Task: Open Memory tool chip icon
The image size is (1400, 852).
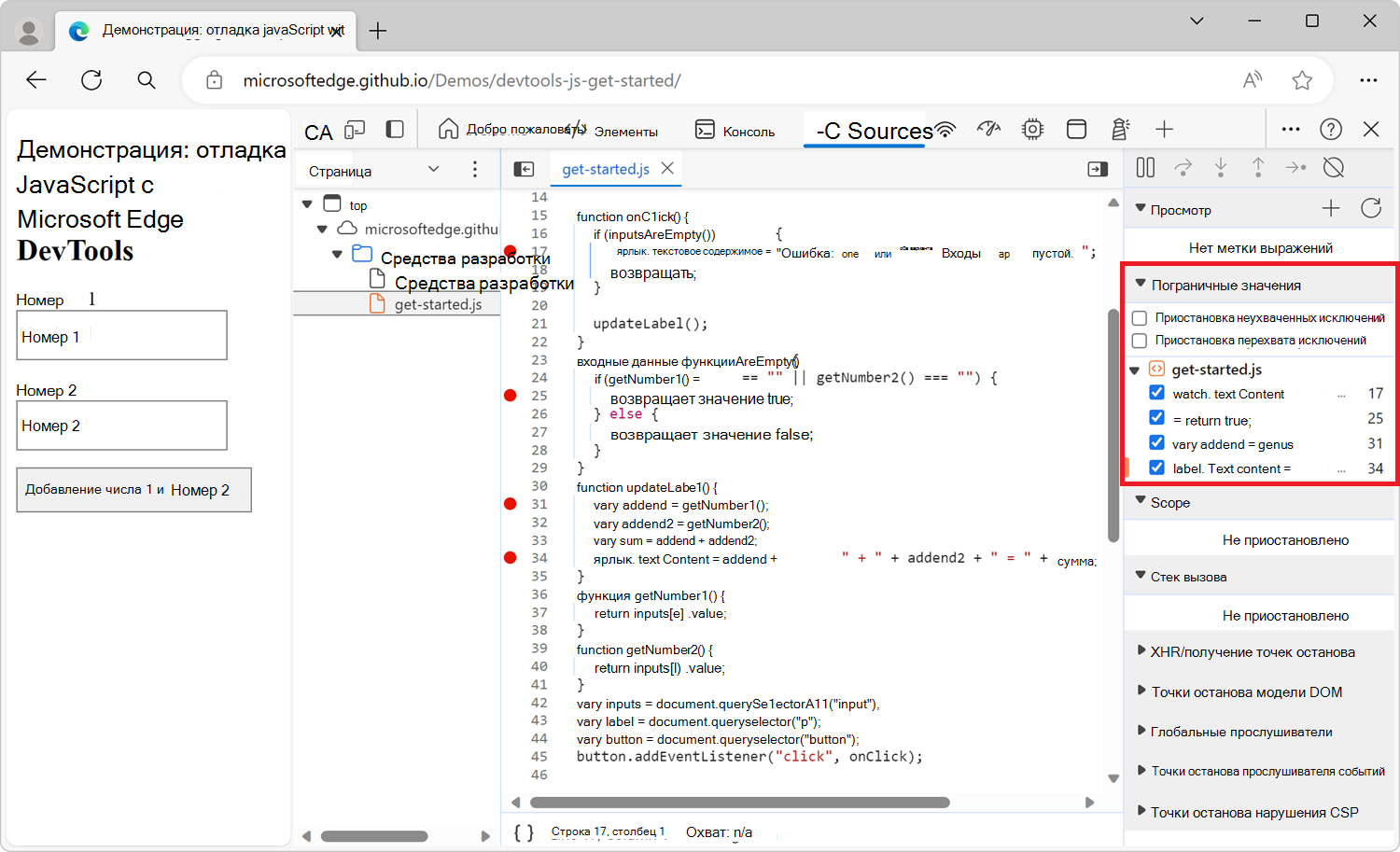Action: click(x=1032, y=129)
